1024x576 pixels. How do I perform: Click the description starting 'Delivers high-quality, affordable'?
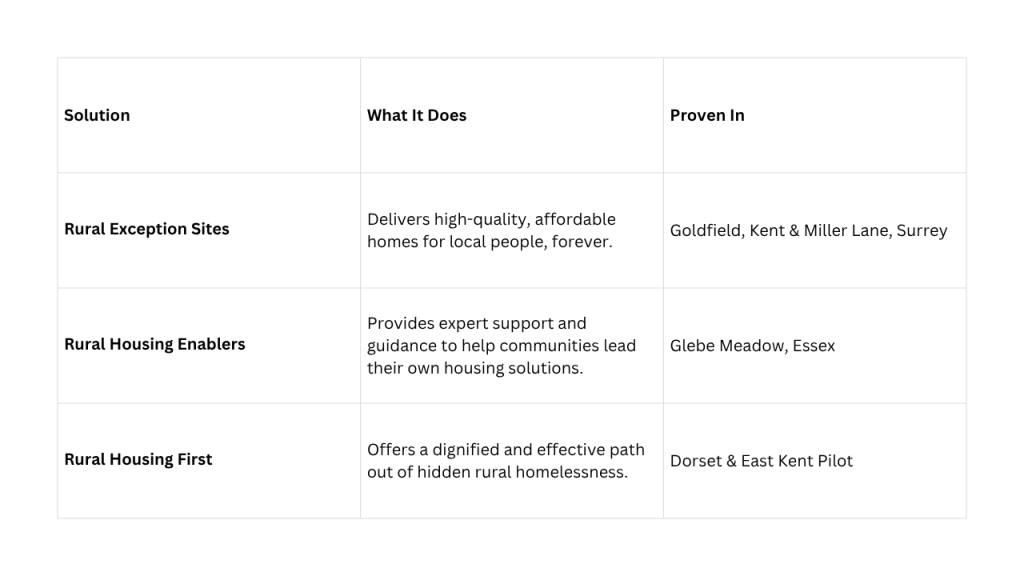(x=491, y=230)
